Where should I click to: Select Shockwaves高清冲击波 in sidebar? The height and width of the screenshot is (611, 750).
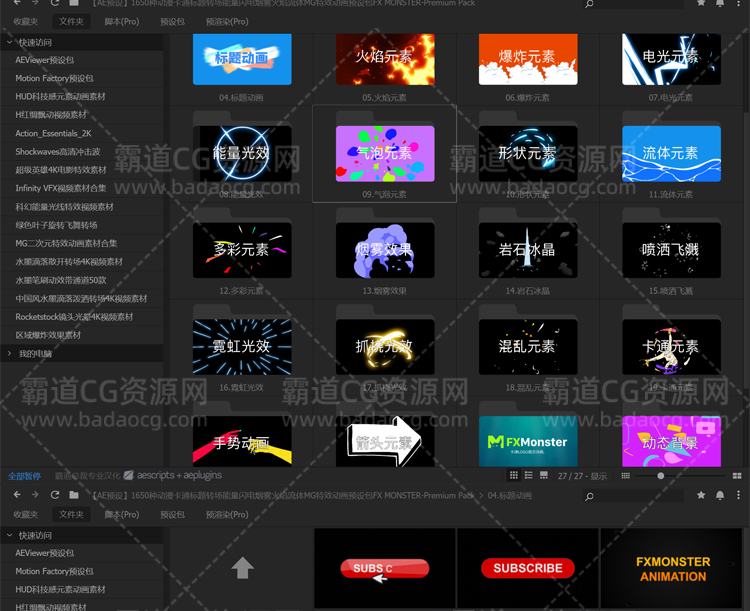(82, 151)
